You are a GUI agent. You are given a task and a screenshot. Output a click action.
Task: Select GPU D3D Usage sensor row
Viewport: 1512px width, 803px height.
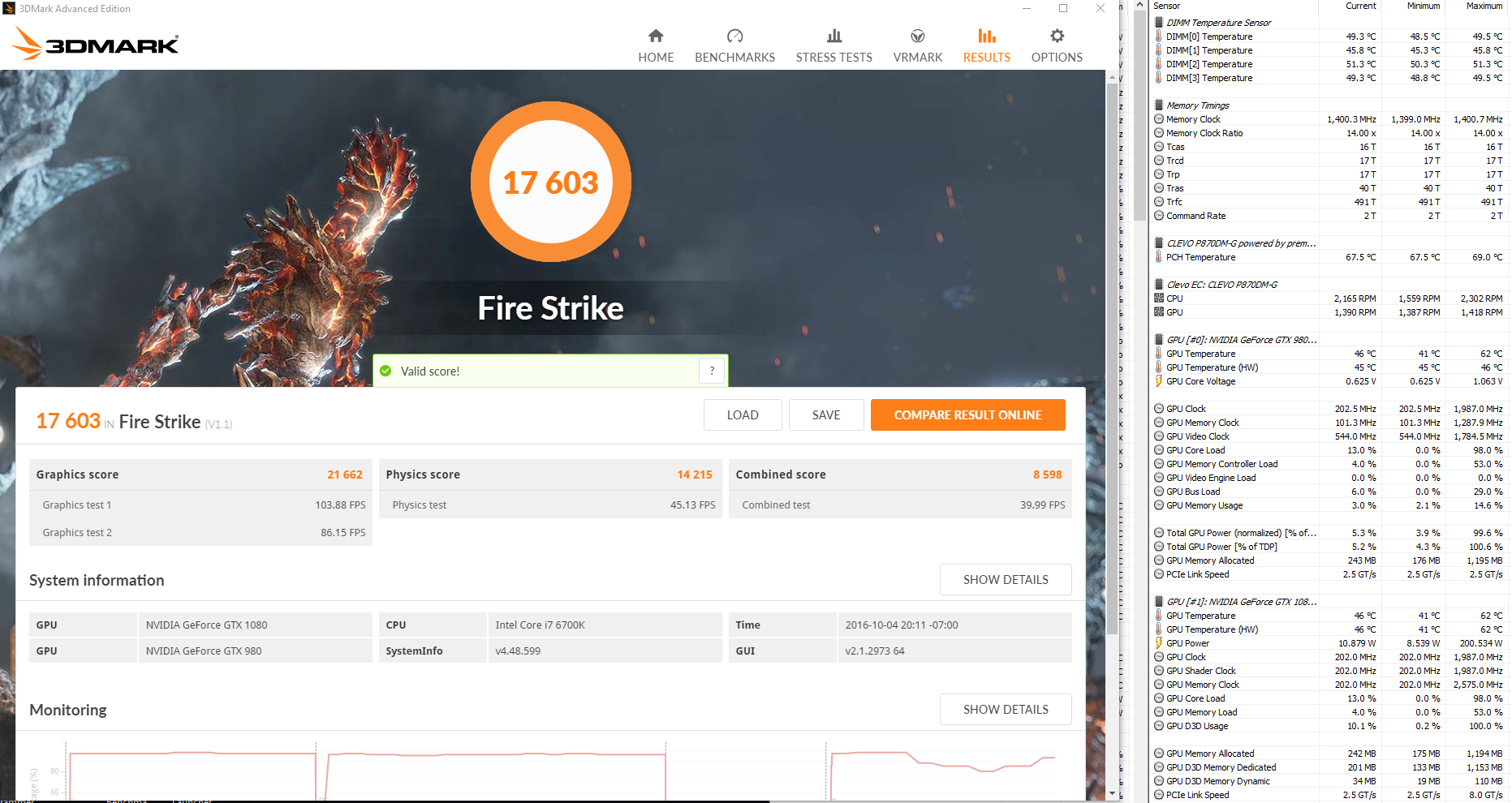1329,726
